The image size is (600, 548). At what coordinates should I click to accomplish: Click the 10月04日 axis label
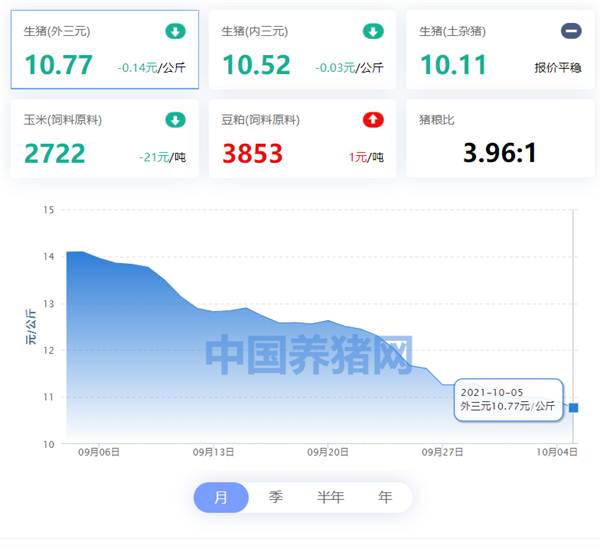[x=557, y=453]
